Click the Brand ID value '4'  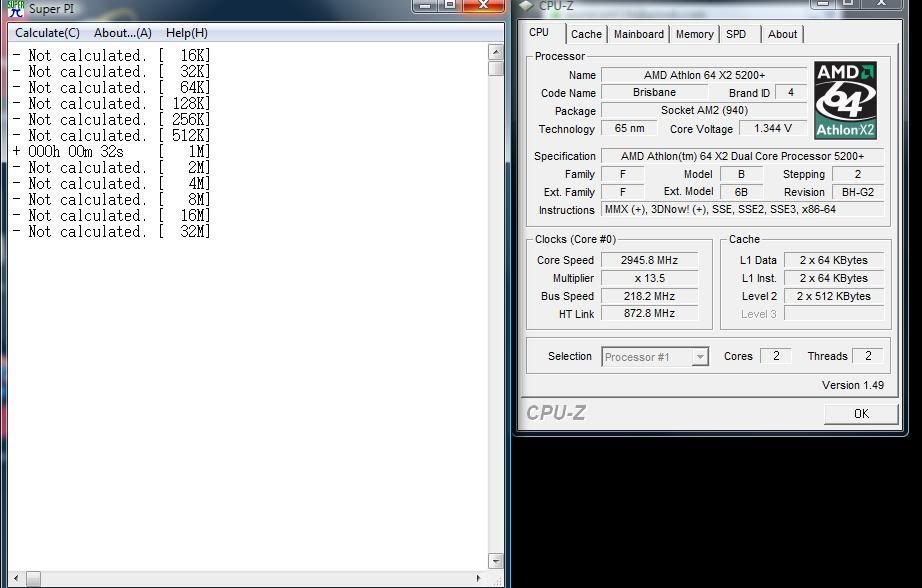click(x=791, y=92)
